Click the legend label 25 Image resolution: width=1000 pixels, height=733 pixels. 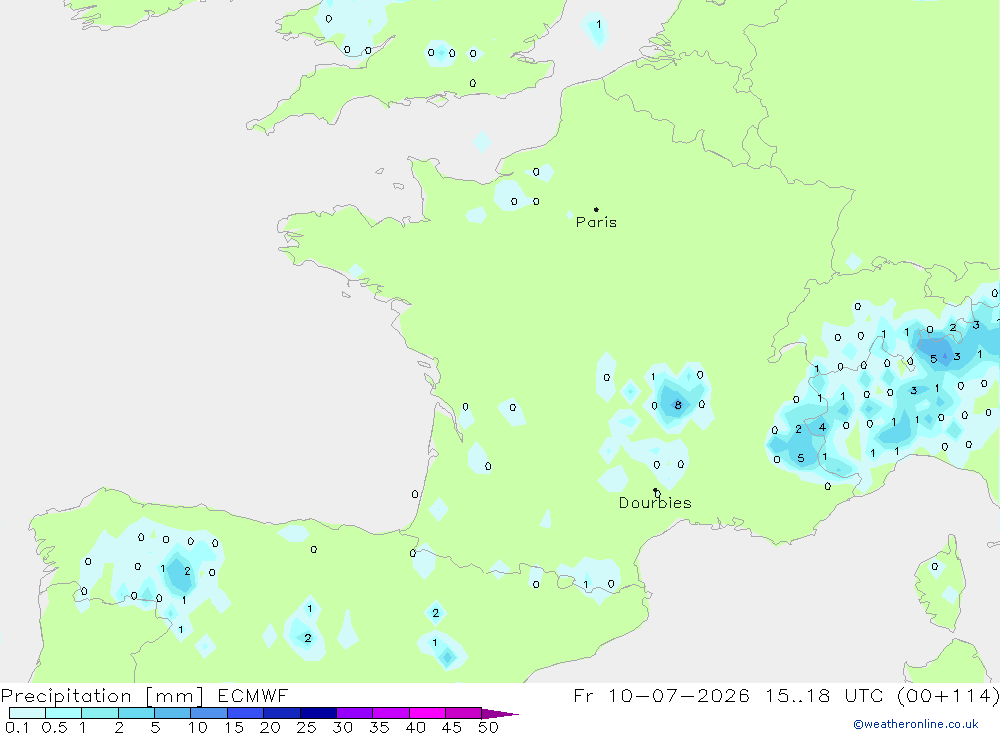pyautogui.click(x=306, y=727)
